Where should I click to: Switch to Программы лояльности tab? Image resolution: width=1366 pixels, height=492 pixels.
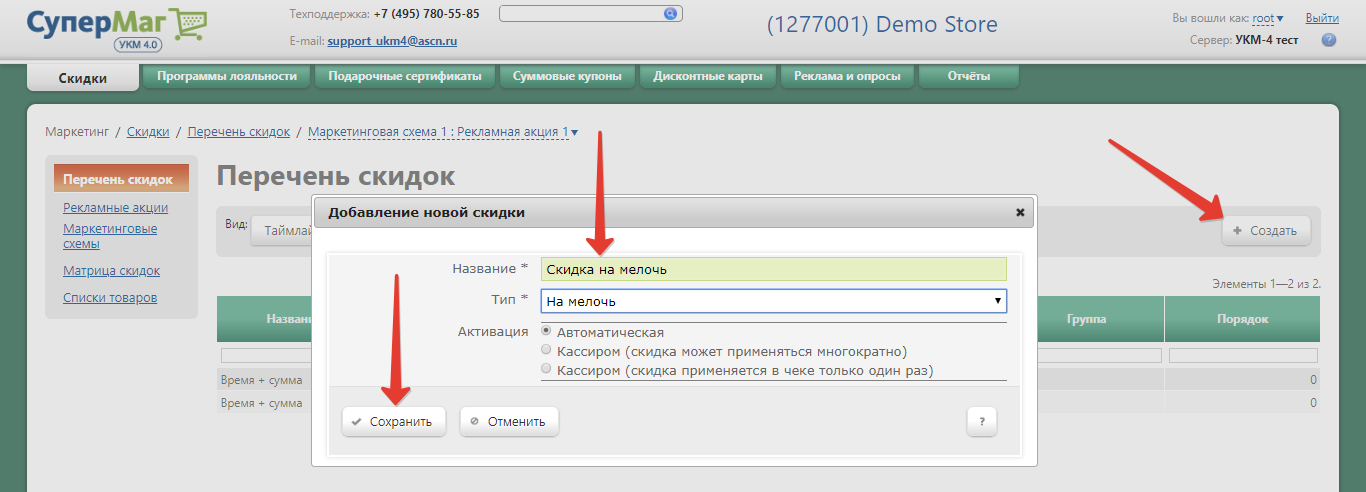[227, 76]
